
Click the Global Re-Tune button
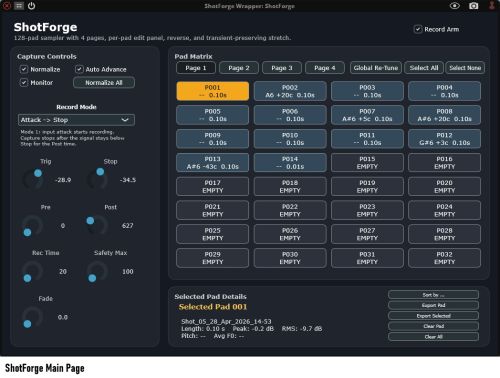point(376,68)
